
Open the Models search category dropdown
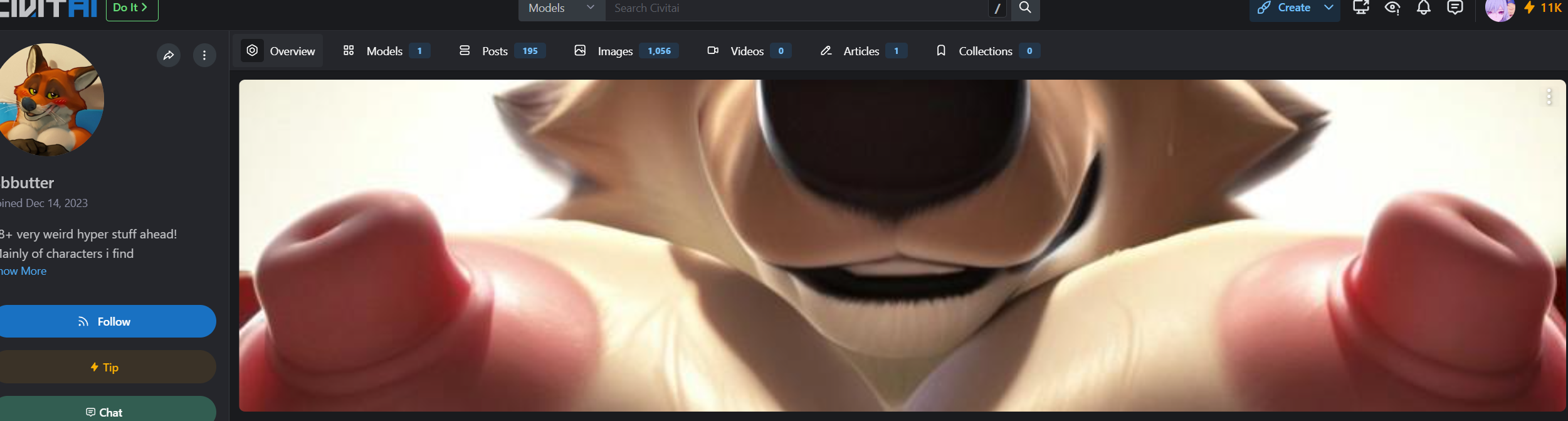point(561,9)
